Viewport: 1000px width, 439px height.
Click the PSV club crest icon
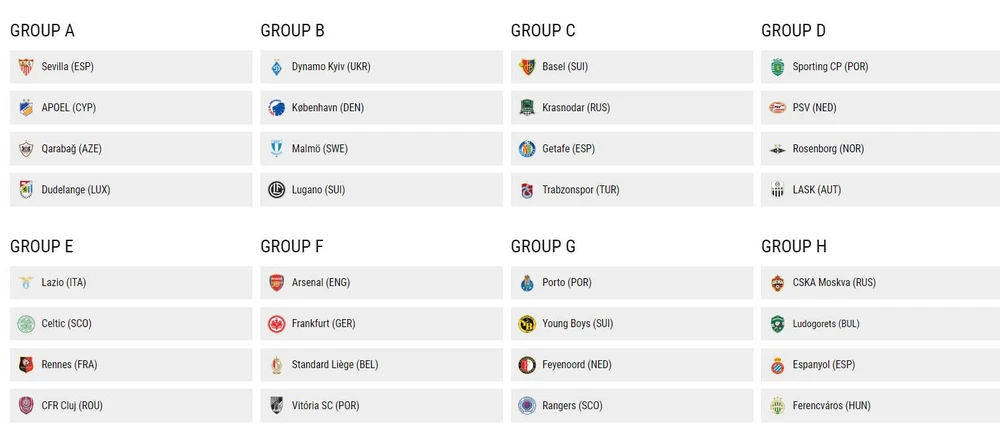click(x=777, y=108)
